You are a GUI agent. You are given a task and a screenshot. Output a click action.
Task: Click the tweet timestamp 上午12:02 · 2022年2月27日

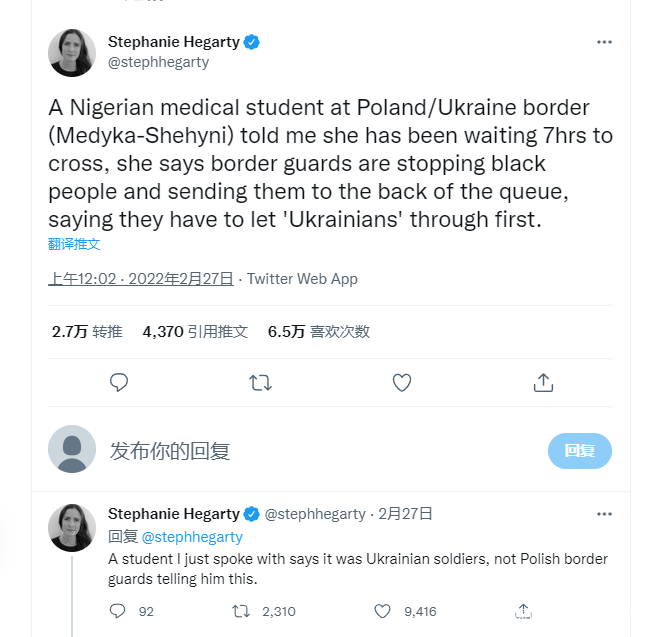pos(141,279)
